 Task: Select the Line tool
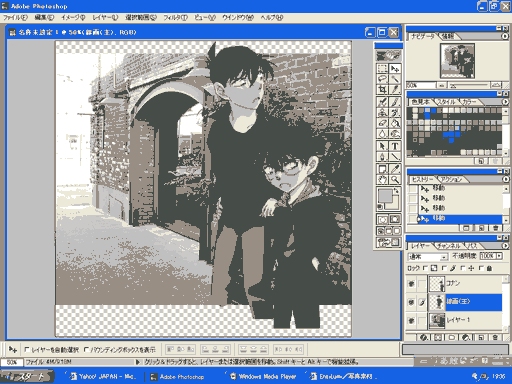tap(395, 156)
